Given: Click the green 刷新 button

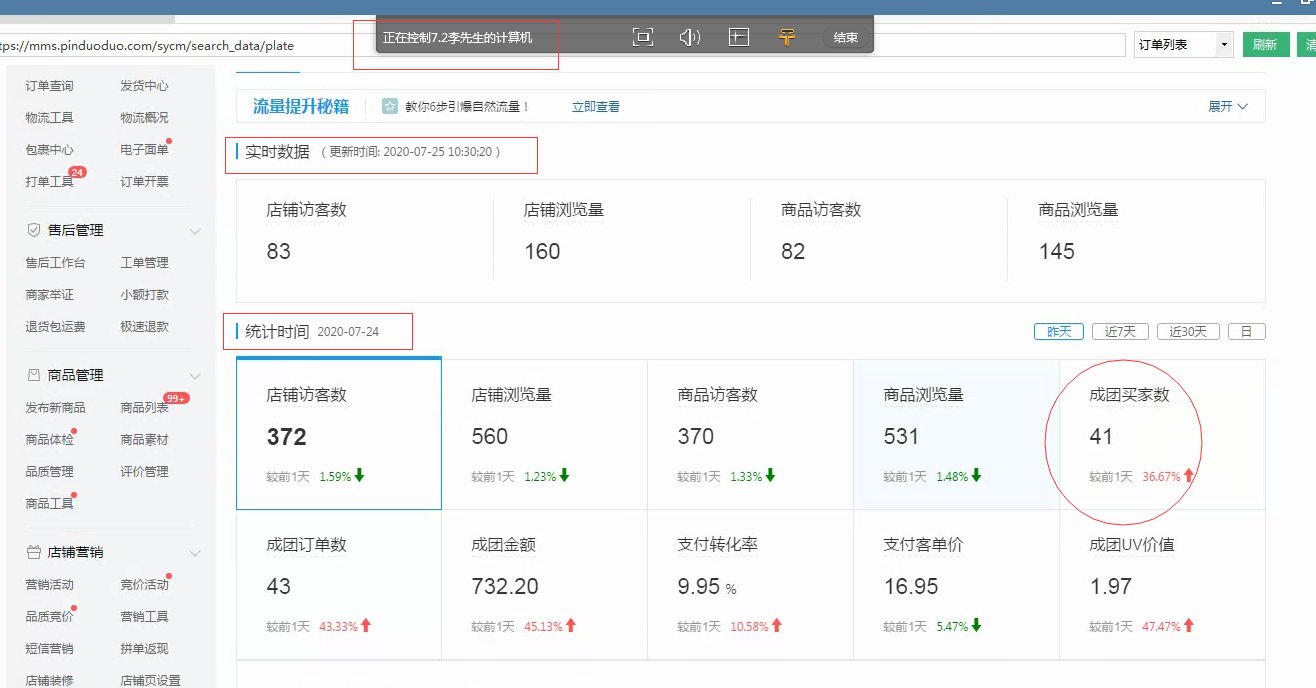Looking at the screenshot, I should tap(1265, 45).
